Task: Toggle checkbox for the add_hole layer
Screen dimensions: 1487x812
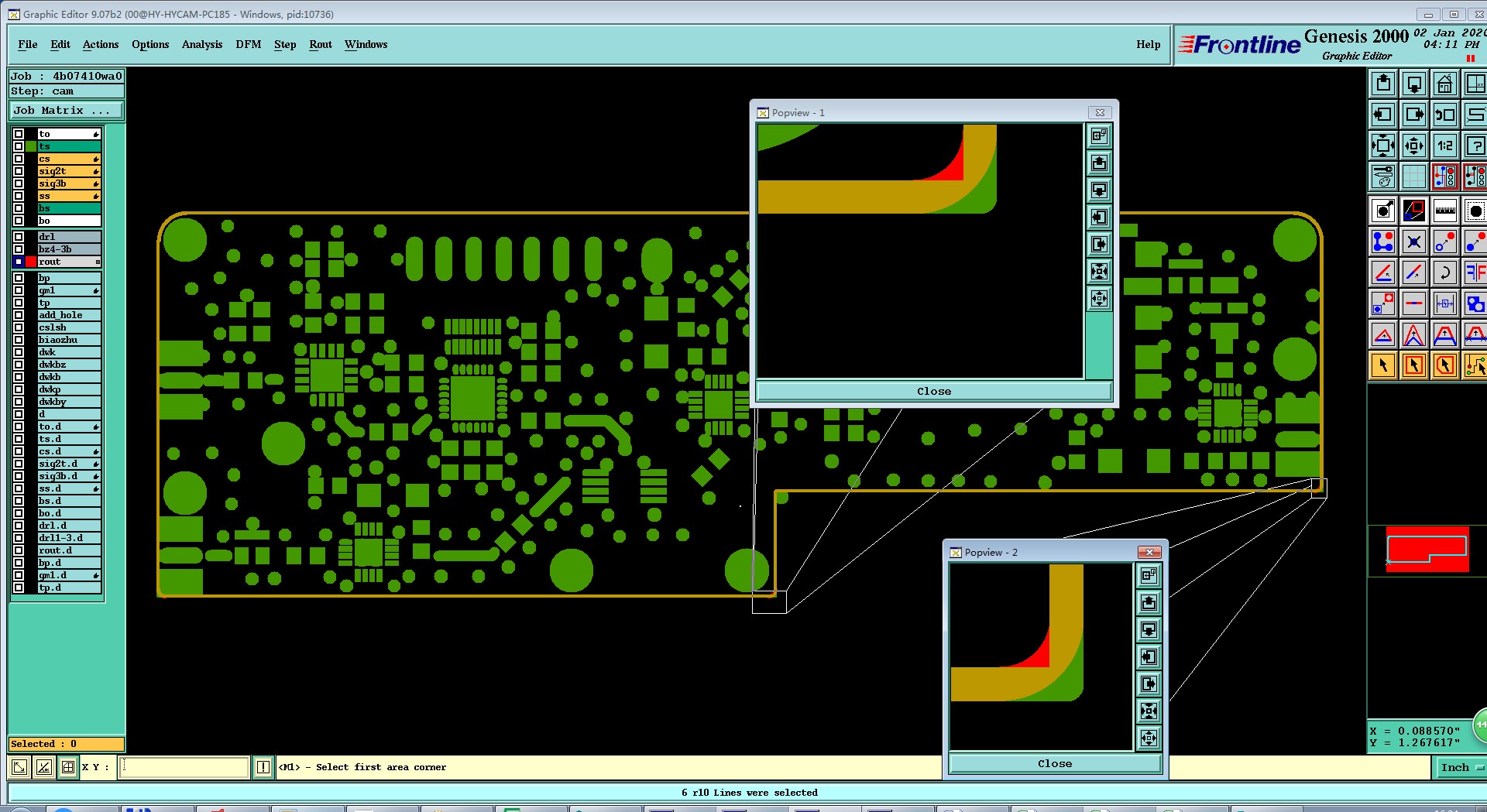Action: [19, 315]
